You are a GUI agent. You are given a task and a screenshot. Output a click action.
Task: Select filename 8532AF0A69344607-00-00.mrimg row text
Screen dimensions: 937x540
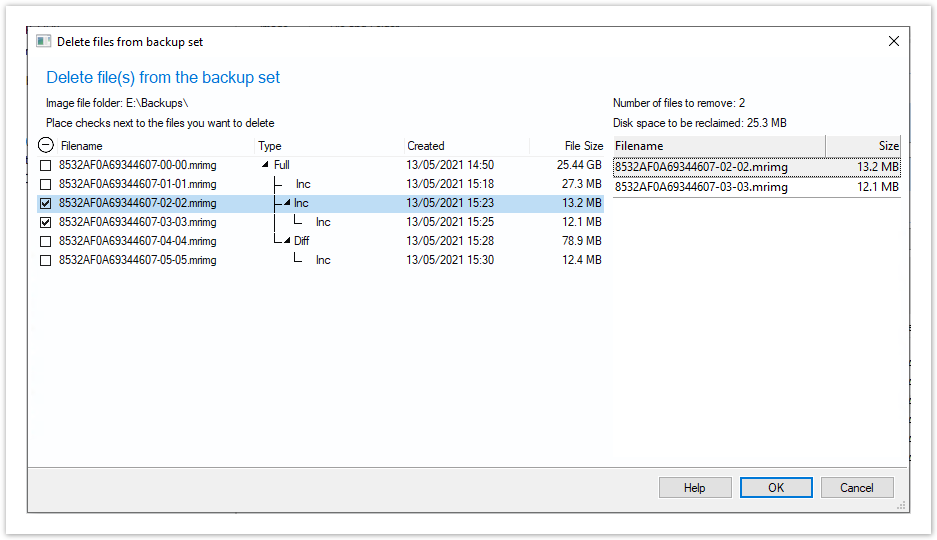pyautogui.click(x=137, y=165)
